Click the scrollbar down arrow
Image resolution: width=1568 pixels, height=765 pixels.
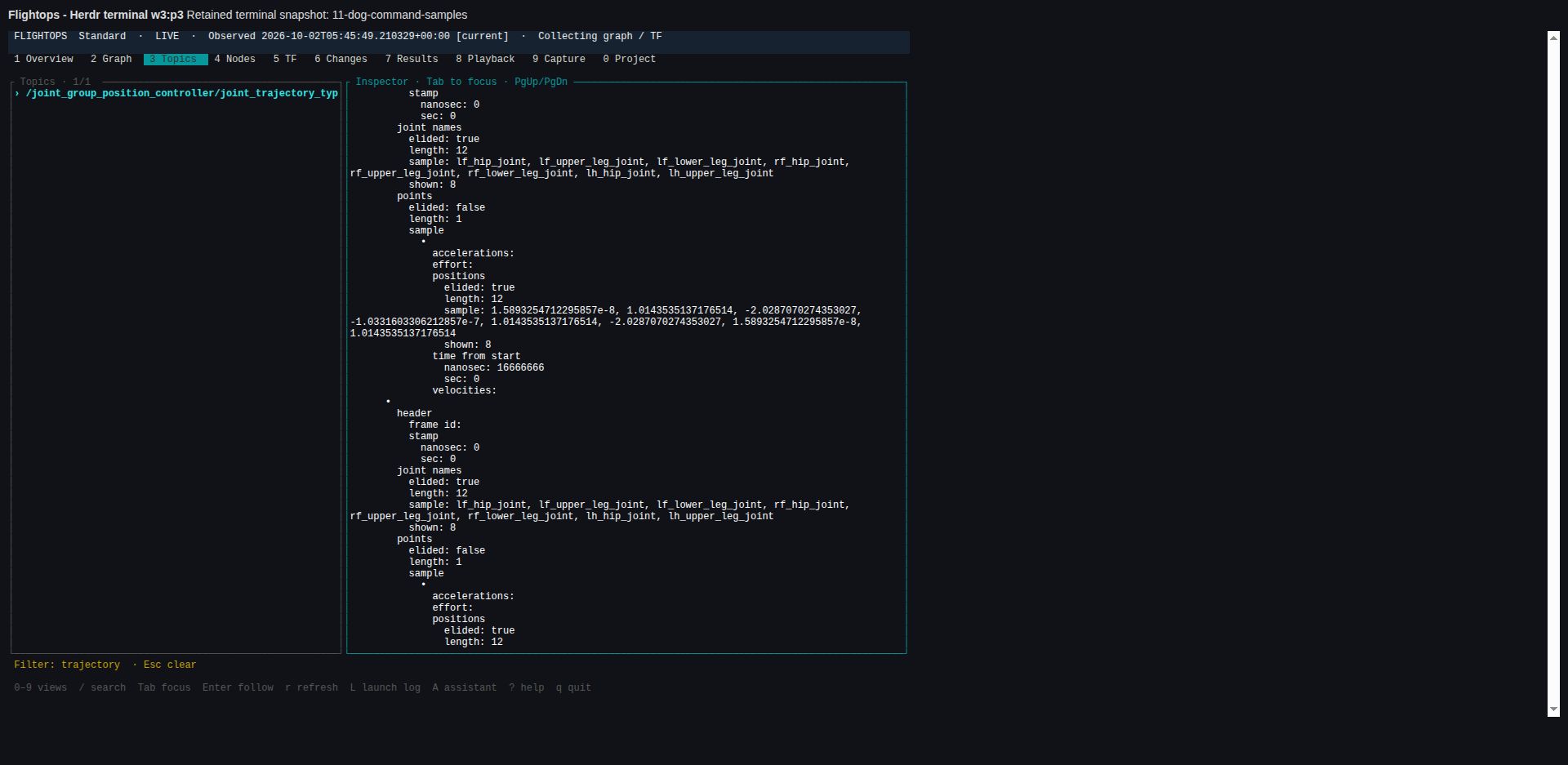pyautogui.click(x=1553, y=710)
